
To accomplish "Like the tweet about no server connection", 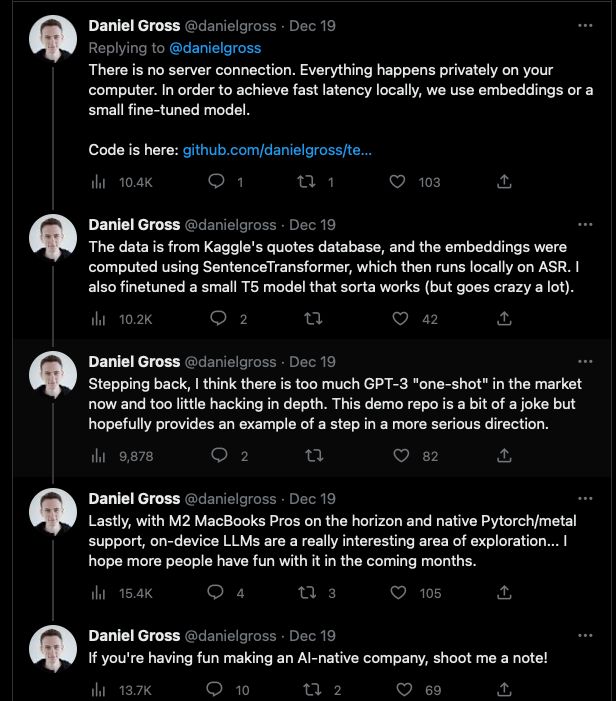I will click(x=399, y=182).
